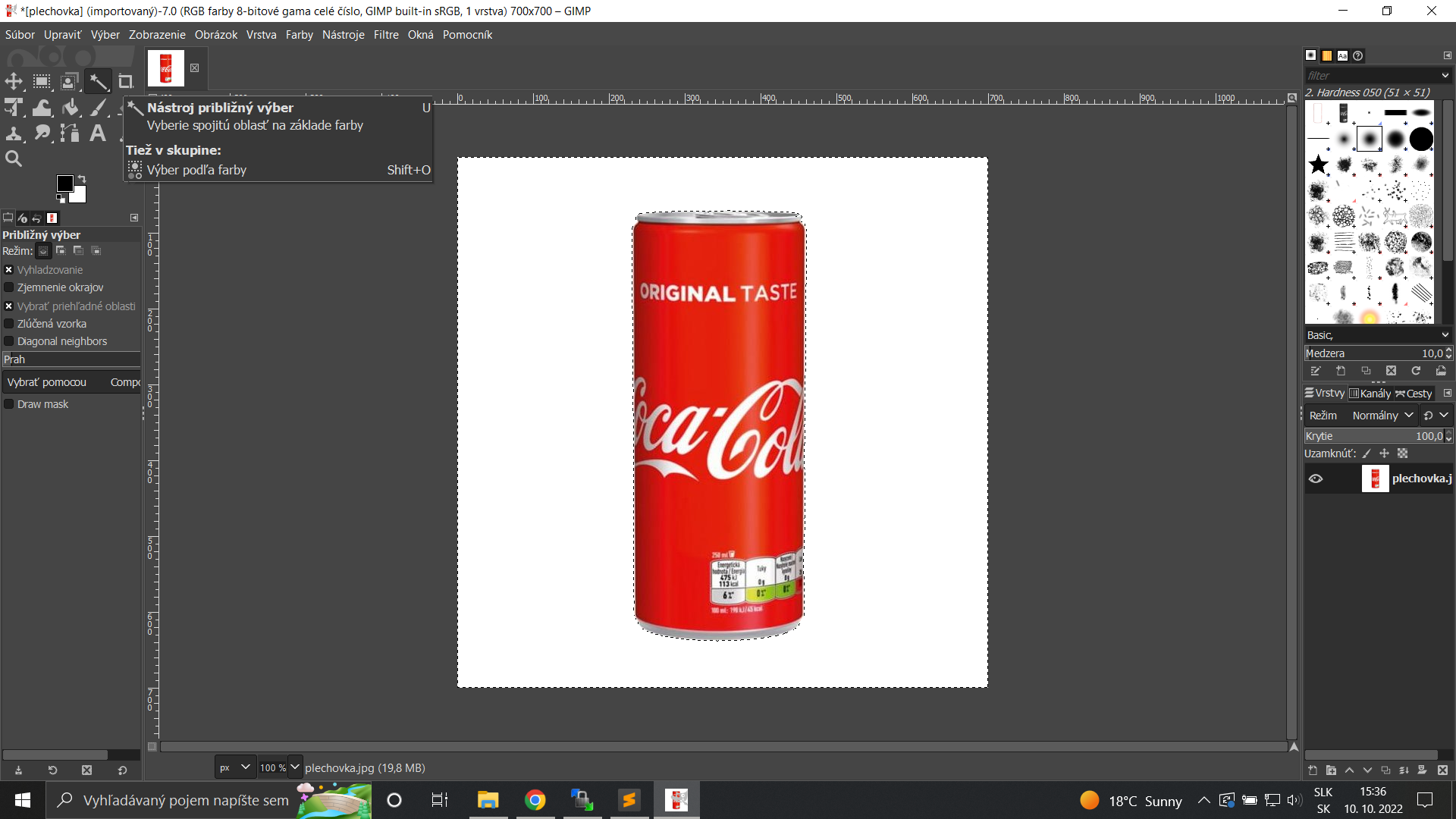Swap foreground and background colors

(x=82, y=179)
